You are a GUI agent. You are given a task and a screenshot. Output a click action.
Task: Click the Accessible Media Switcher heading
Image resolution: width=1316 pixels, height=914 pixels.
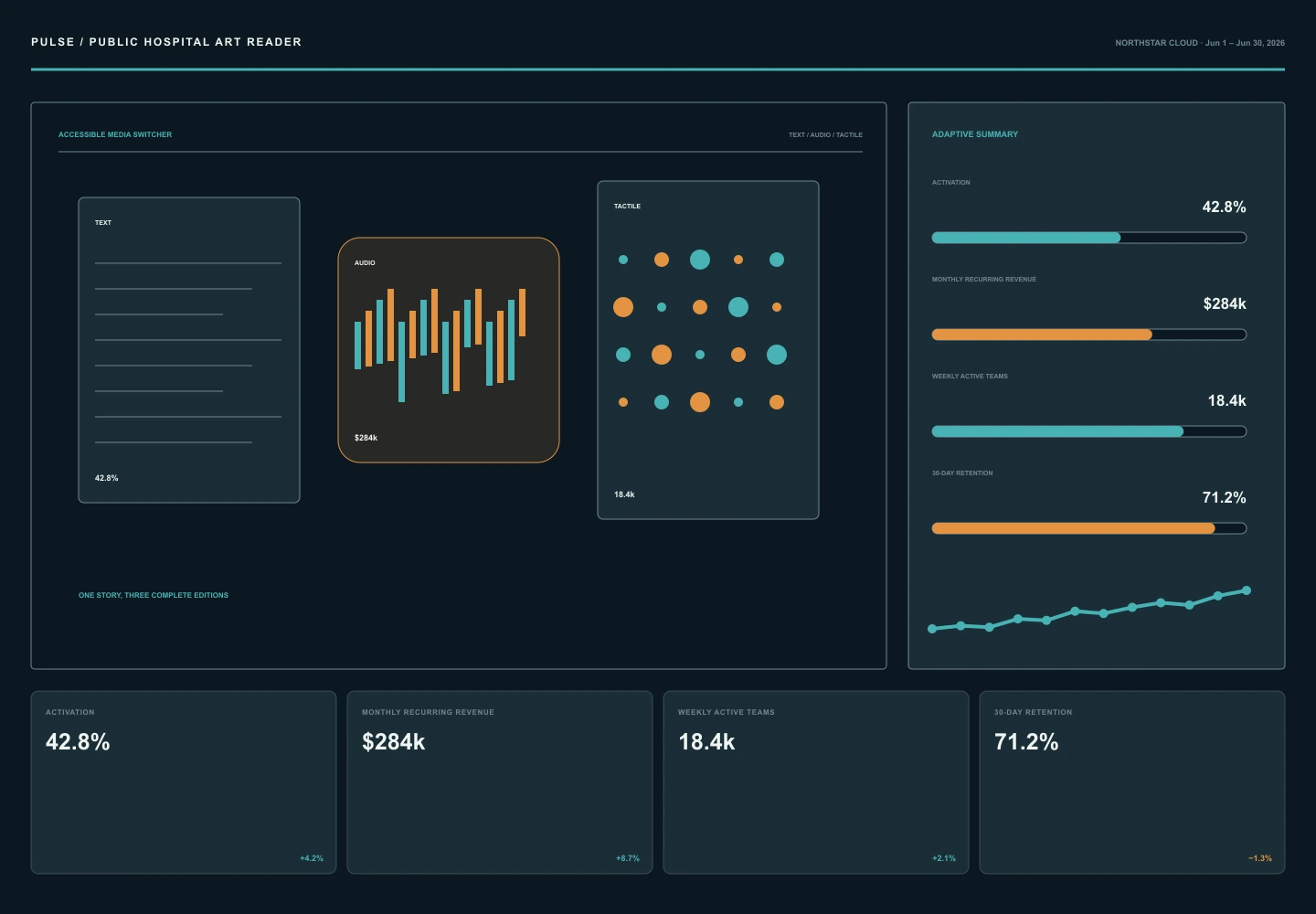pyautogui.click(x=115, y=134)
